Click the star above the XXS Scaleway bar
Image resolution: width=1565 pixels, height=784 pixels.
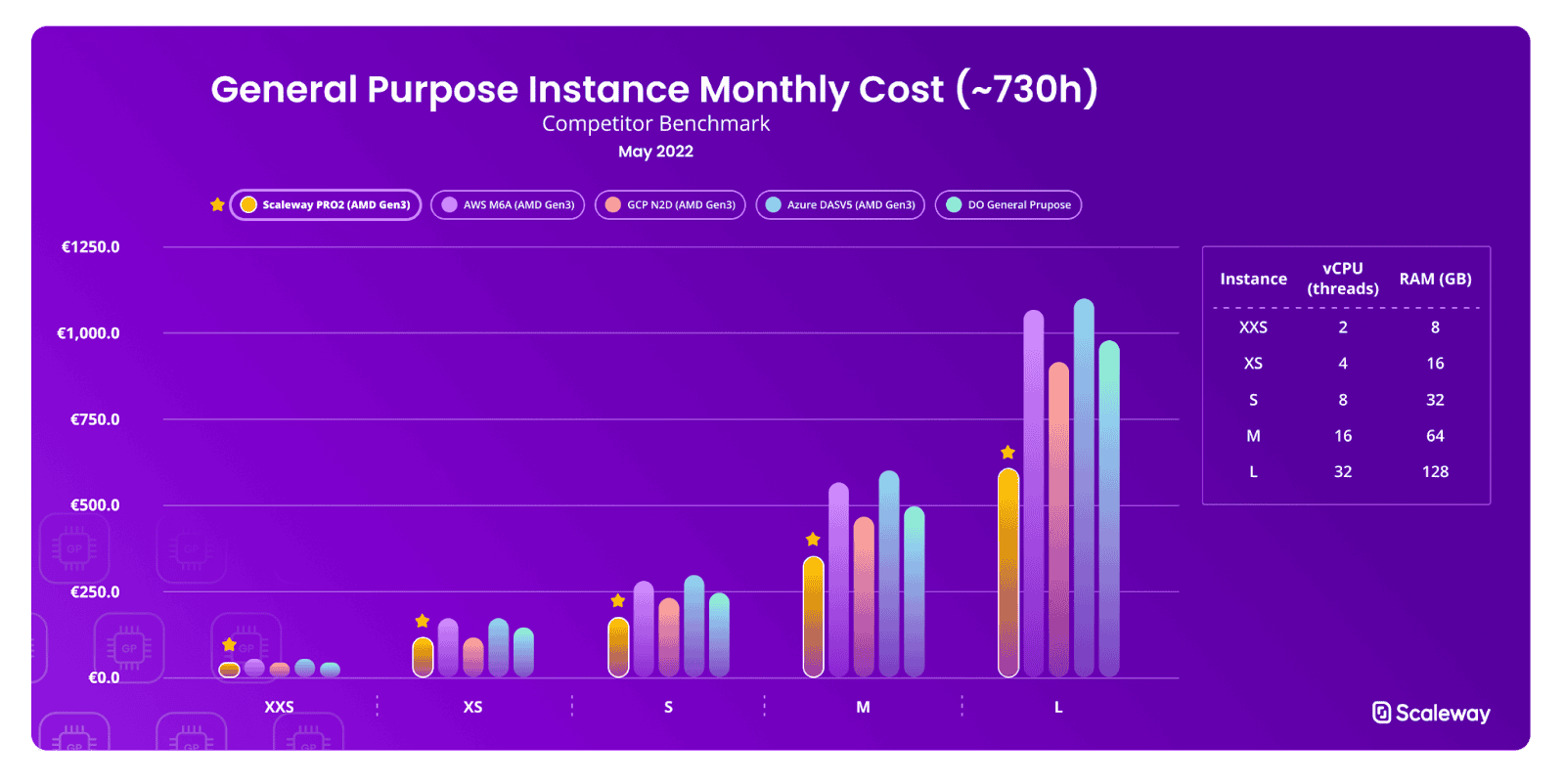(229, 644)
